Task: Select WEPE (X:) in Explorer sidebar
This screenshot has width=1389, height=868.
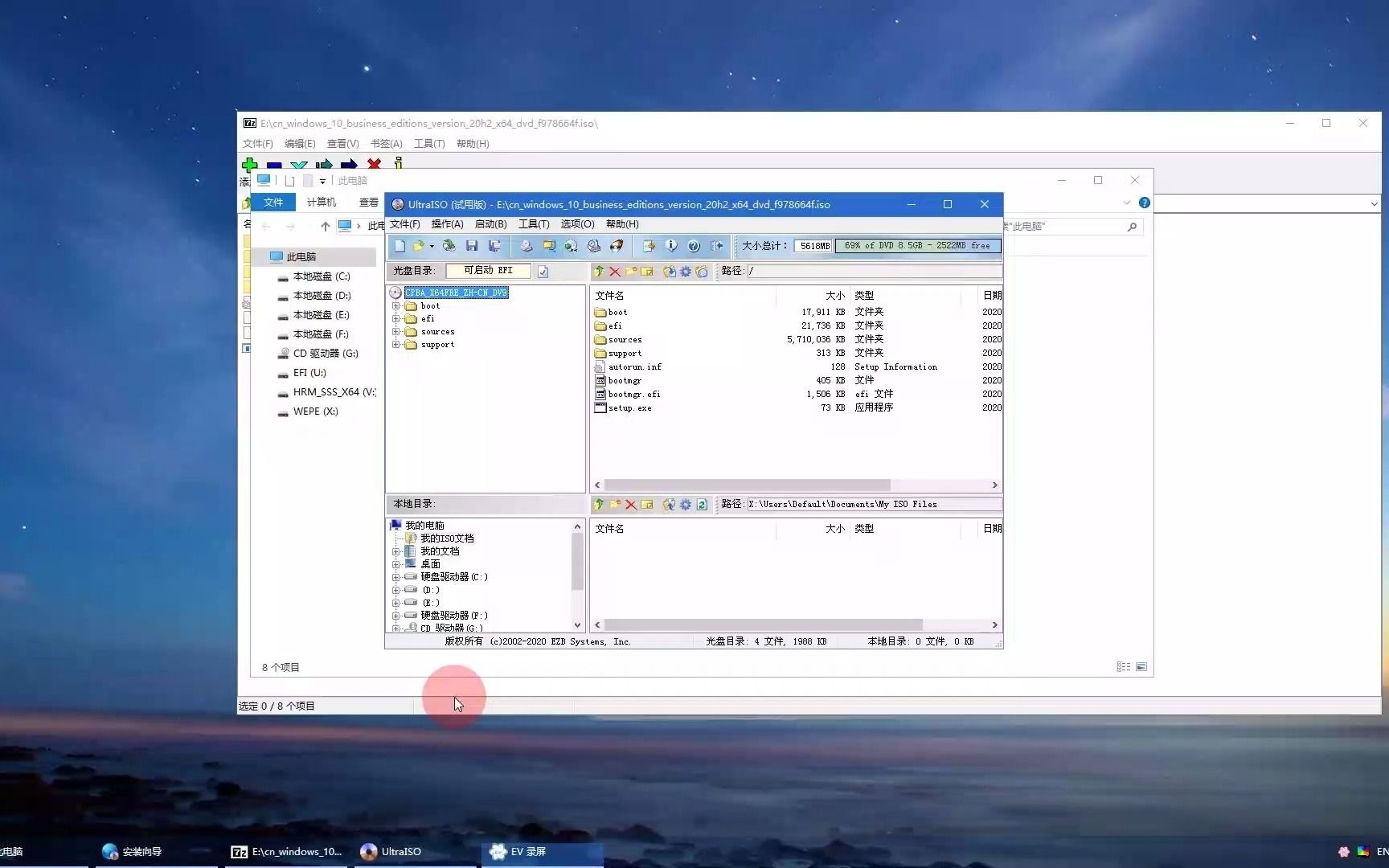Action: (315, 411)
